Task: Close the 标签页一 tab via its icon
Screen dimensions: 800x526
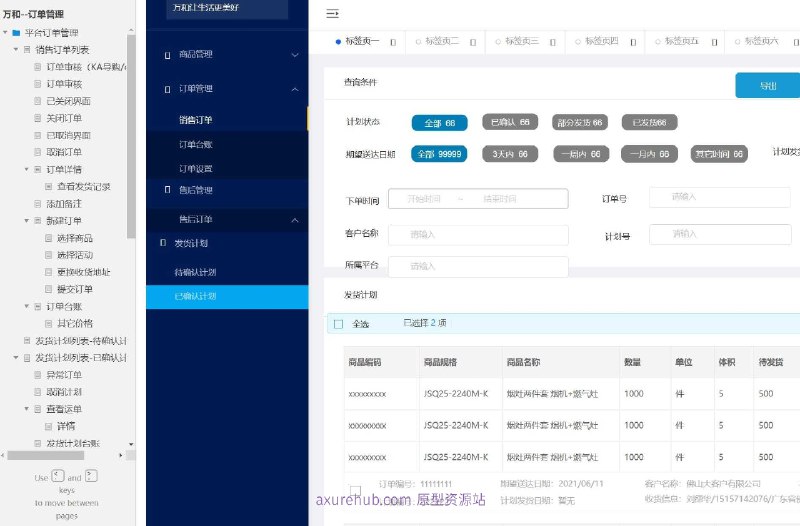Action: pos(393,42)
